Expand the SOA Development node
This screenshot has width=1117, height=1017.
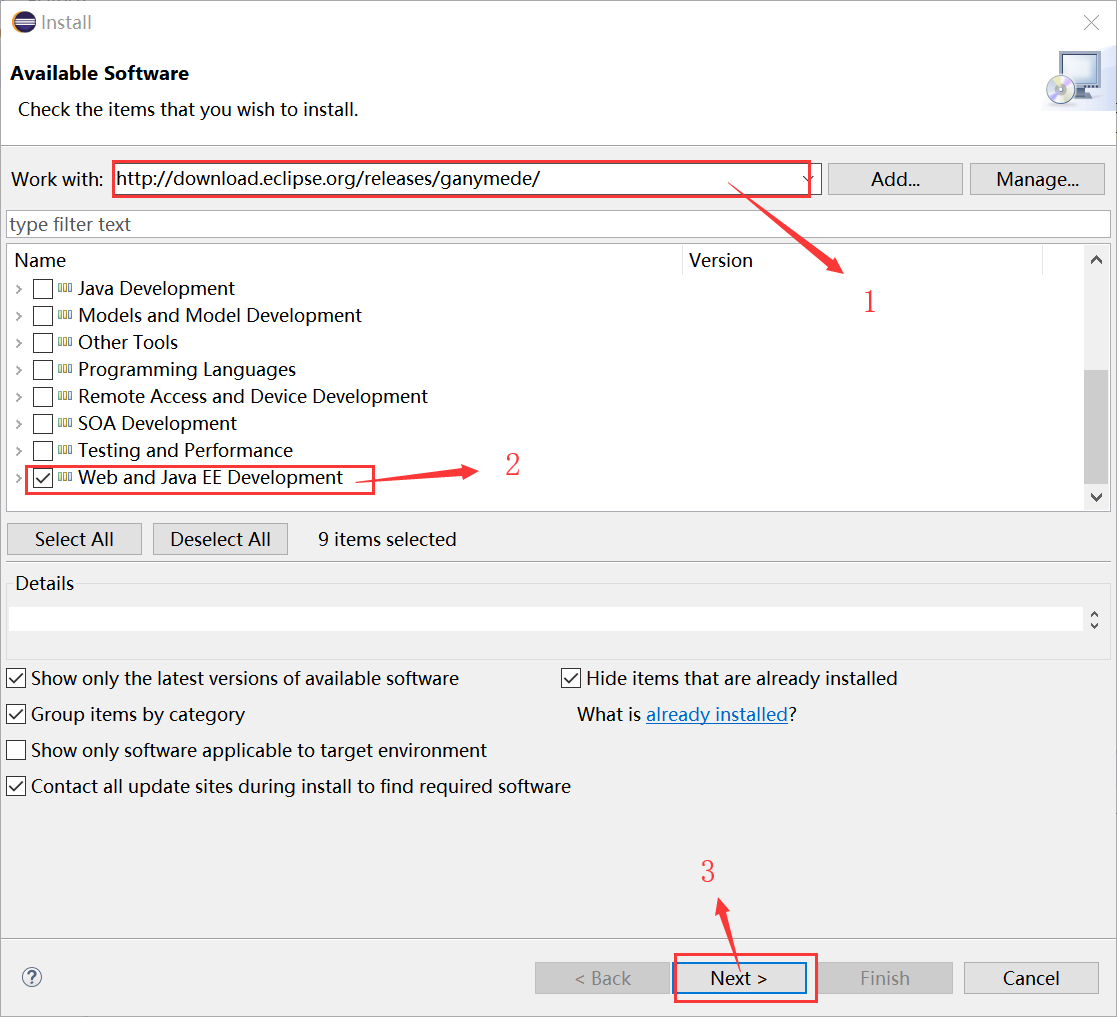click(19, 424)
